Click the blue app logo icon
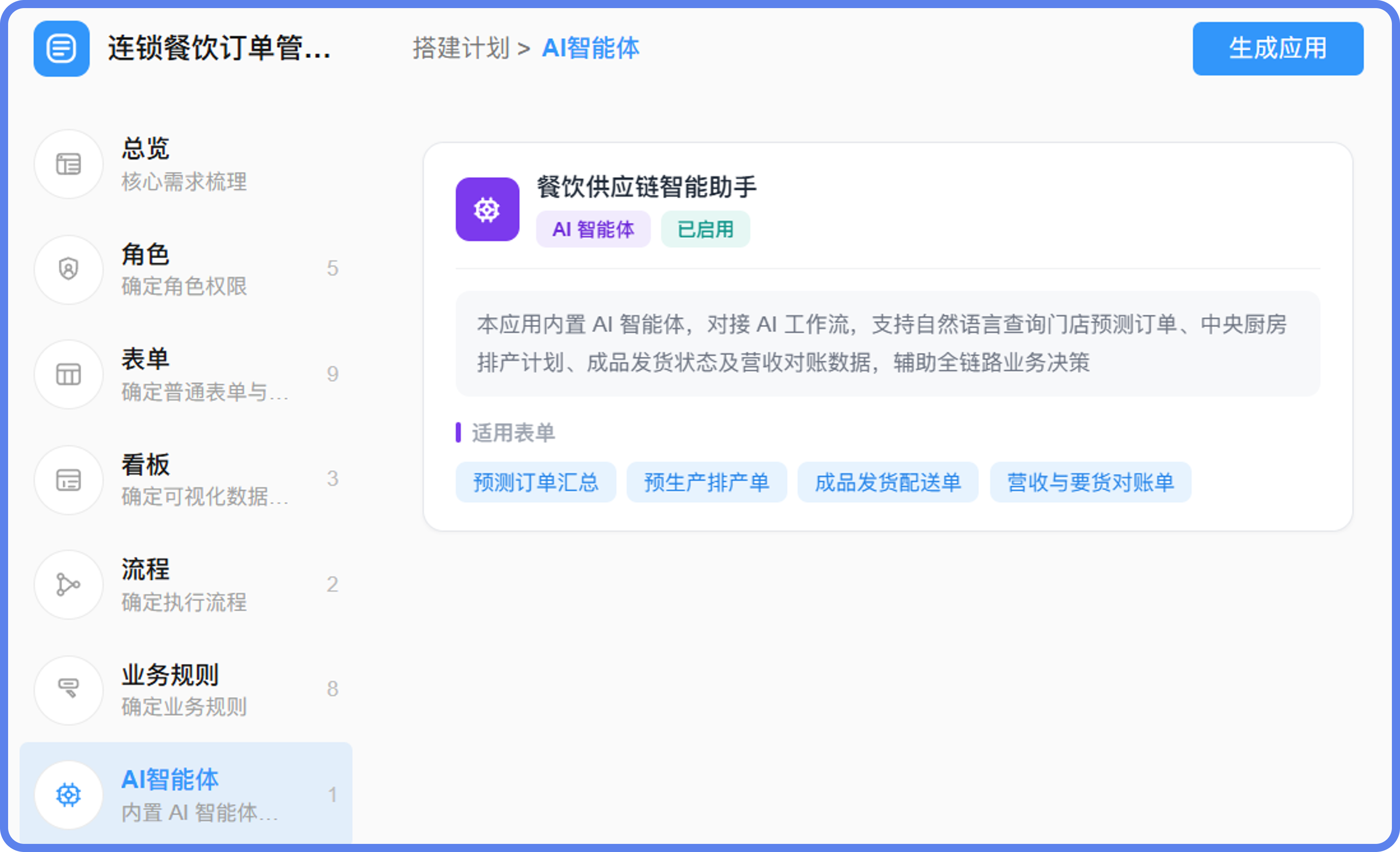 pyautogui.click(x=61, y=48)
